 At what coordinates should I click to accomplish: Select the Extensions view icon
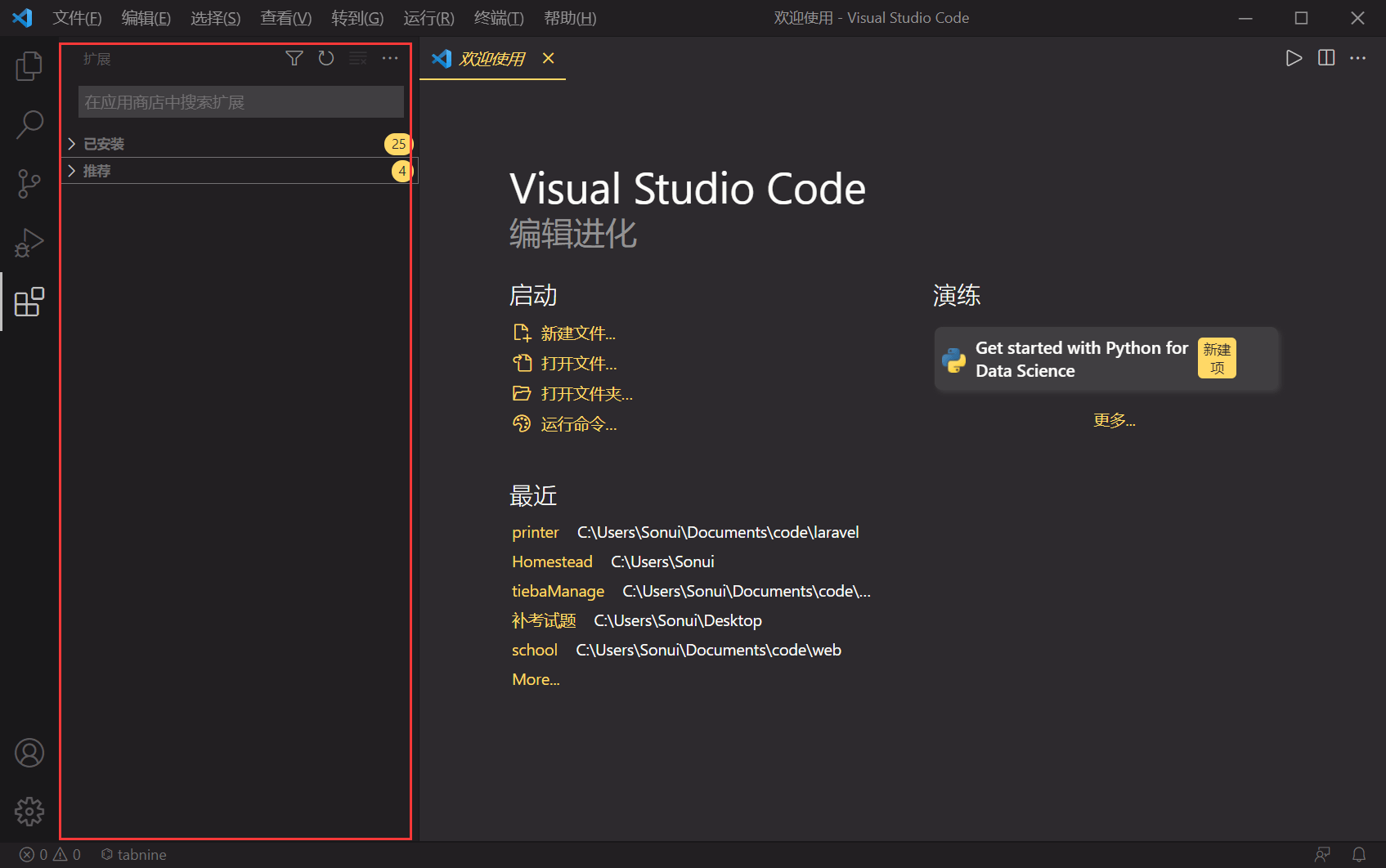click(x=29, y=302)
